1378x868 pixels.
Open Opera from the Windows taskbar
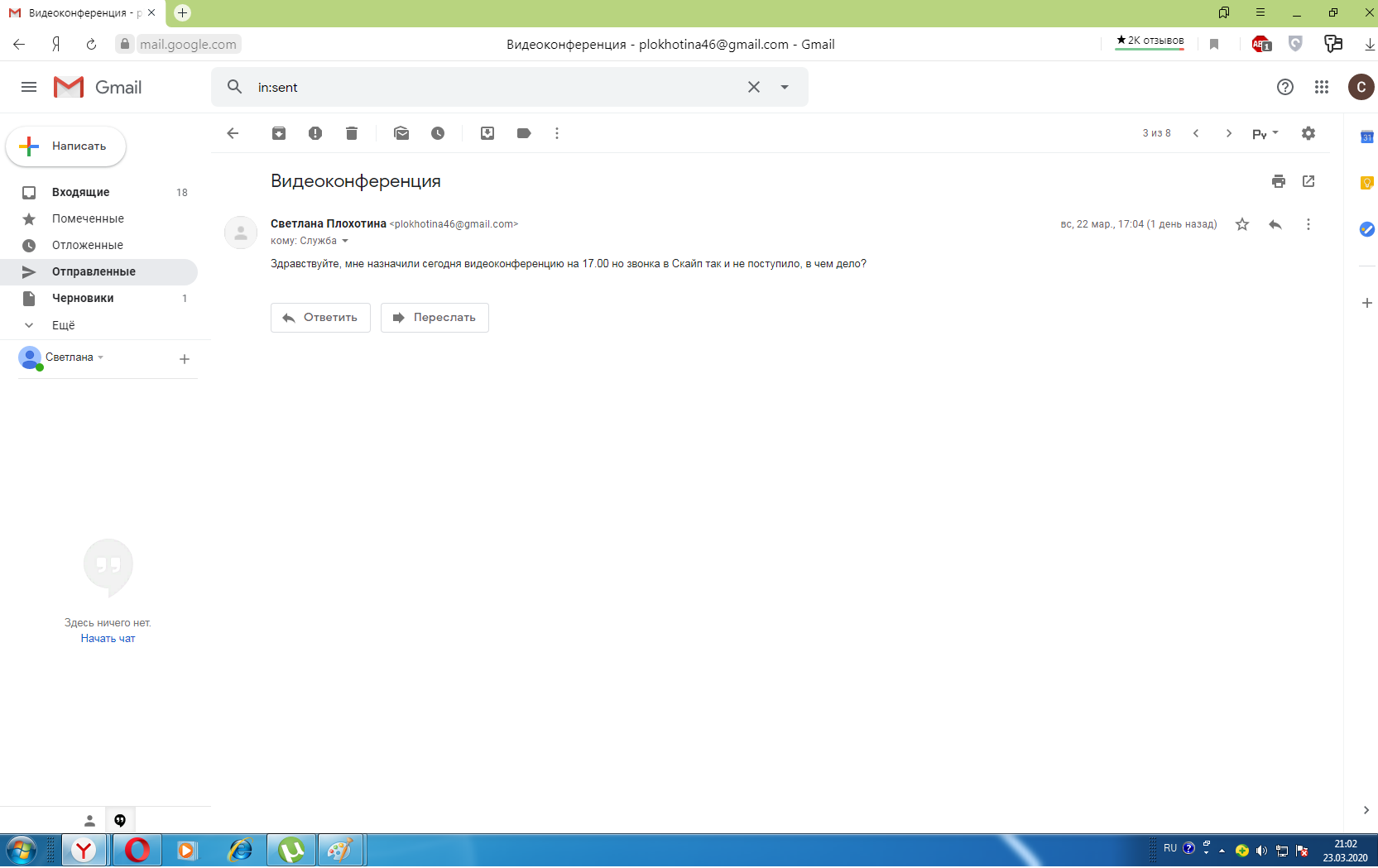point(137,850)
